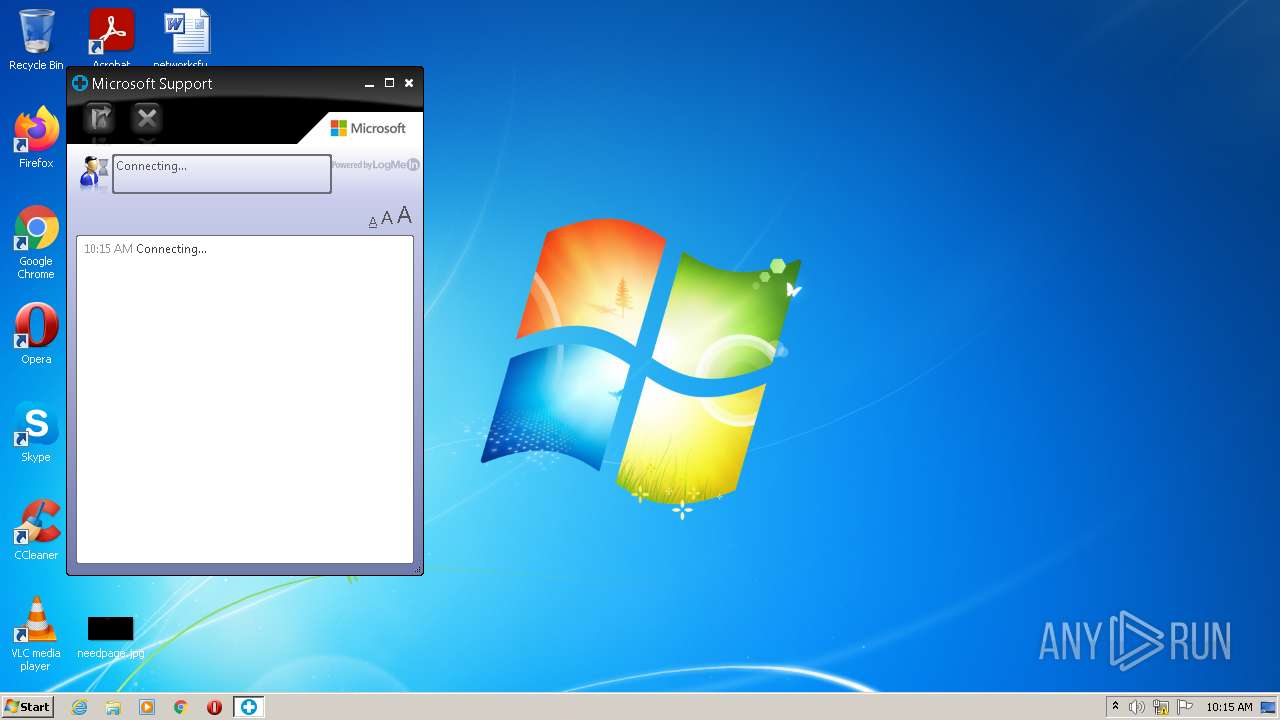Show hidden system tray icons
The width and height of the screenshot is (1280, 720).
[1115, 707]
